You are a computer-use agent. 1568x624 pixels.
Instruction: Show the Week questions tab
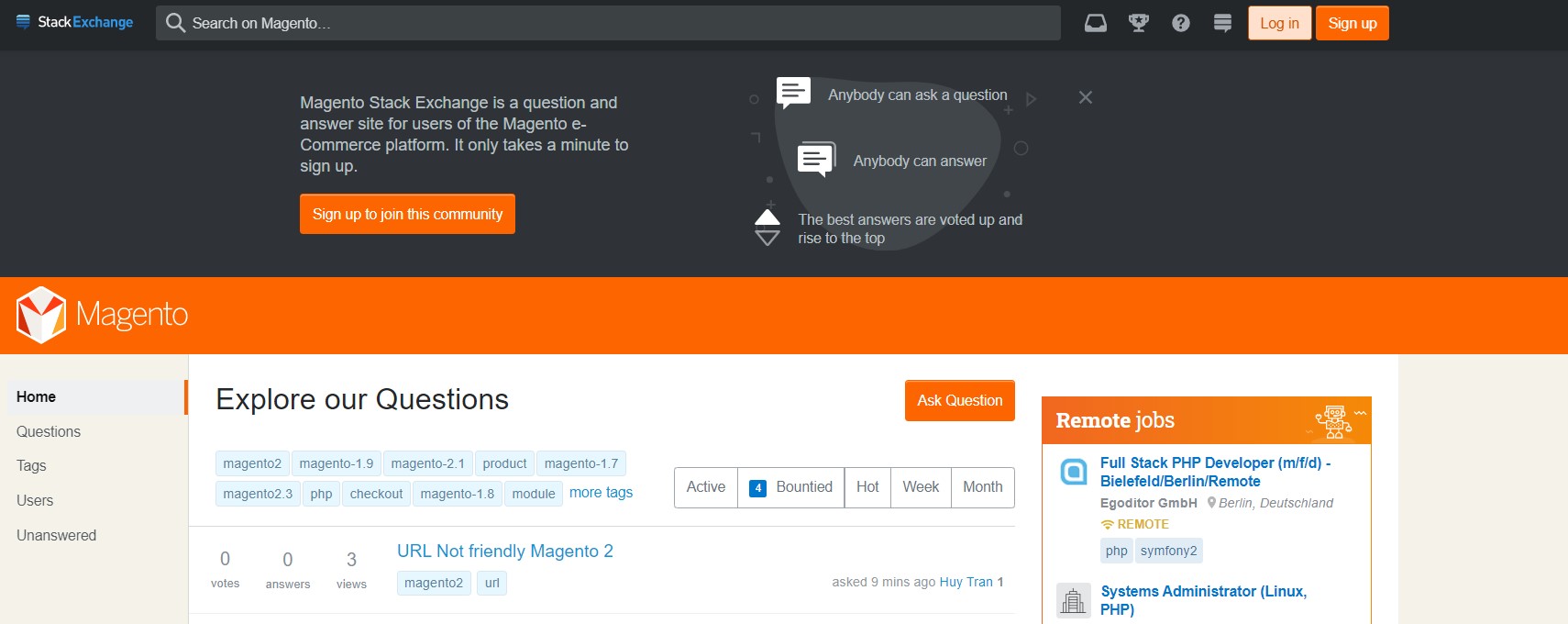pos(920,487)
